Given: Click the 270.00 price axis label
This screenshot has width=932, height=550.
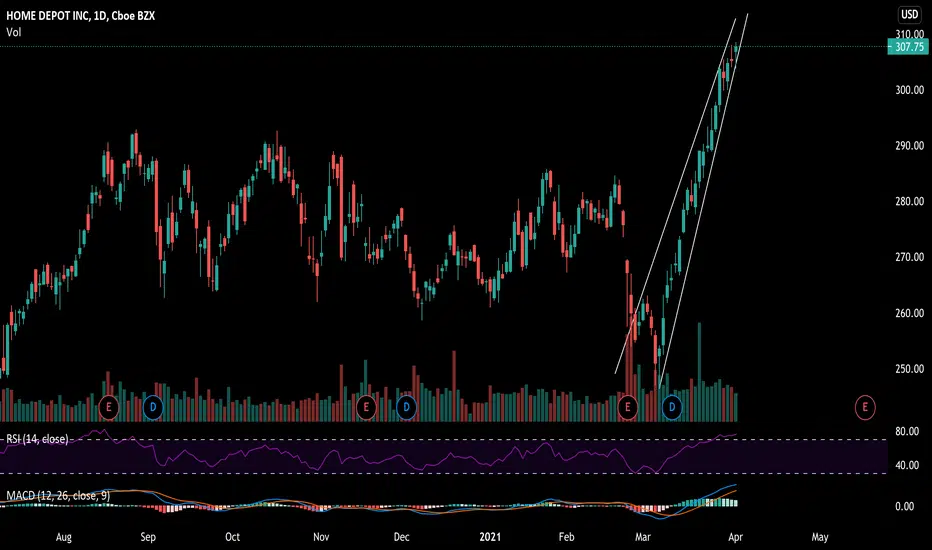Looking at the screenshot, I should (x=909, y=257).
